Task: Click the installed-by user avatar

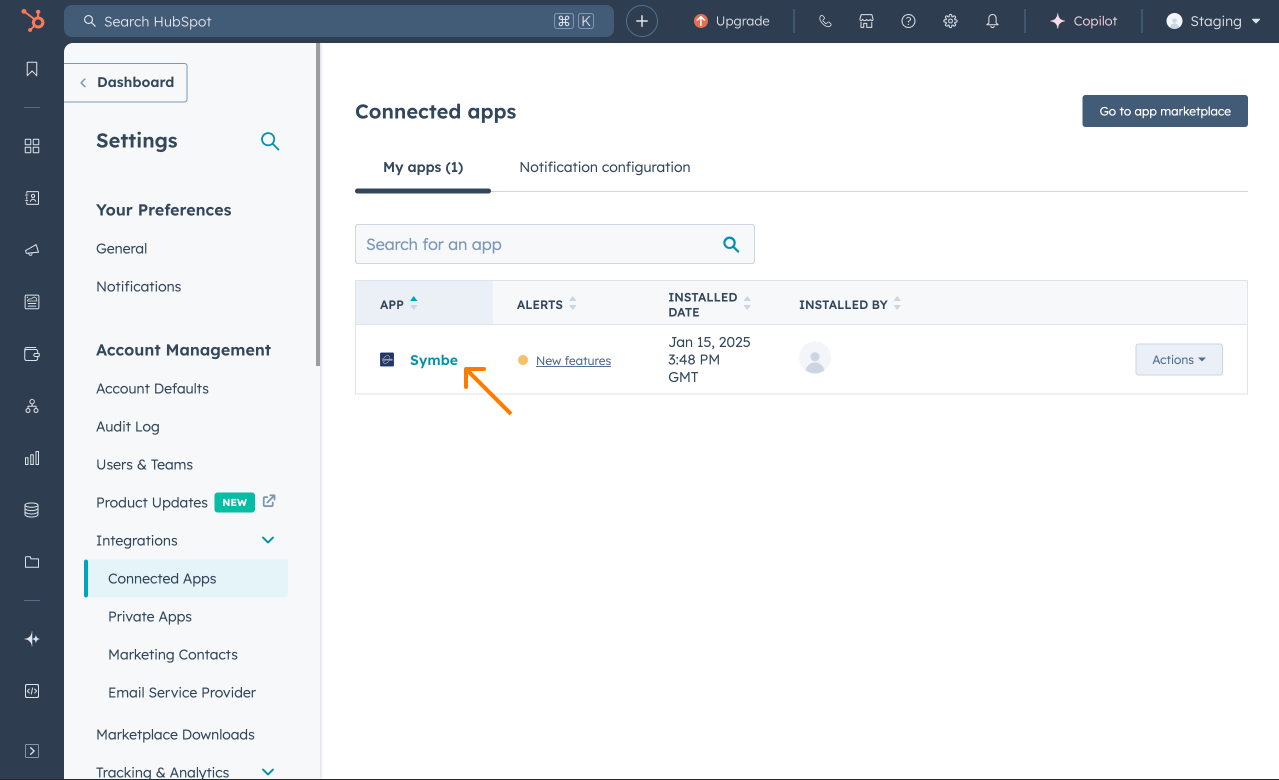Action: pos(815,358)
